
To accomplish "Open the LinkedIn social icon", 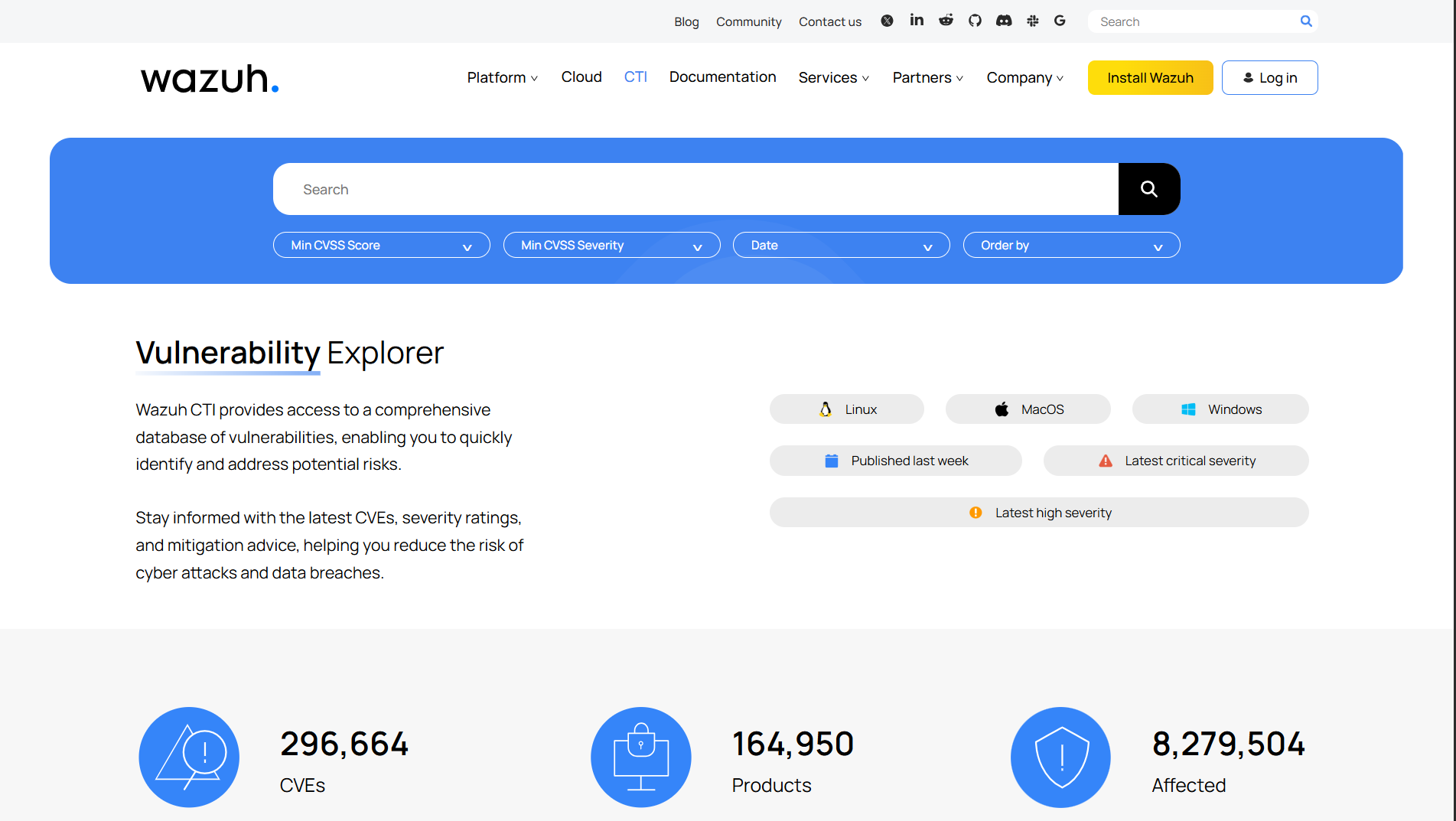I will (x=916, y=21).
